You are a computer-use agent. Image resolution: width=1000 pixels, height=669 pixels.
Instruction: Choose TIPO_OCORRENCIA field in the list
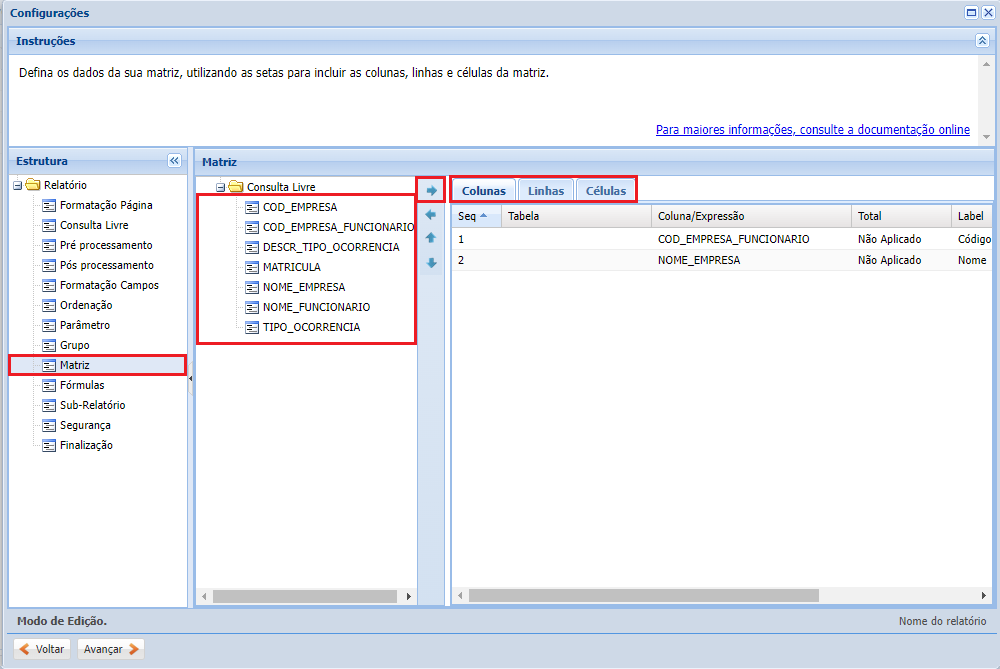(x=311, y=327)
